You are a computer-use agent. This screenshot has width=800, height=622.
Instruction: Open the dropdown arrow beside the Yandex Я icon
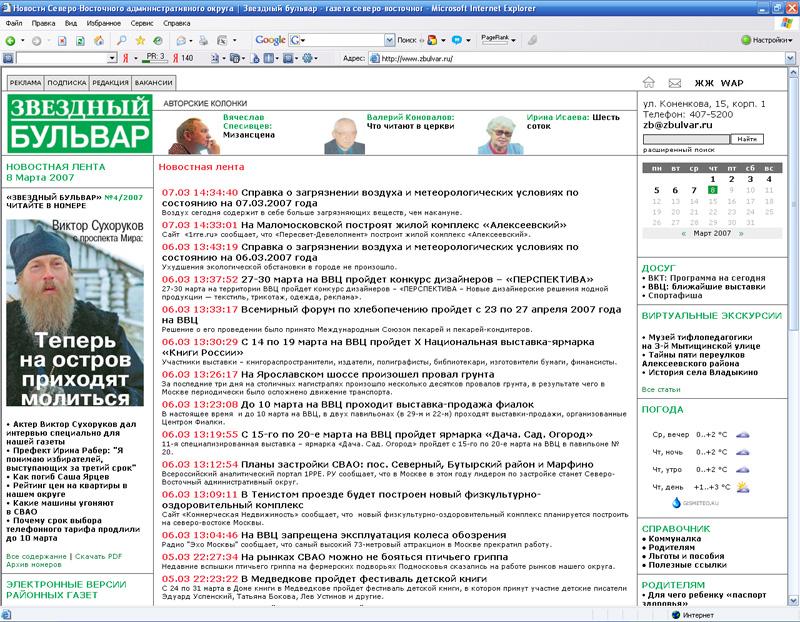[x=136, y=59]
